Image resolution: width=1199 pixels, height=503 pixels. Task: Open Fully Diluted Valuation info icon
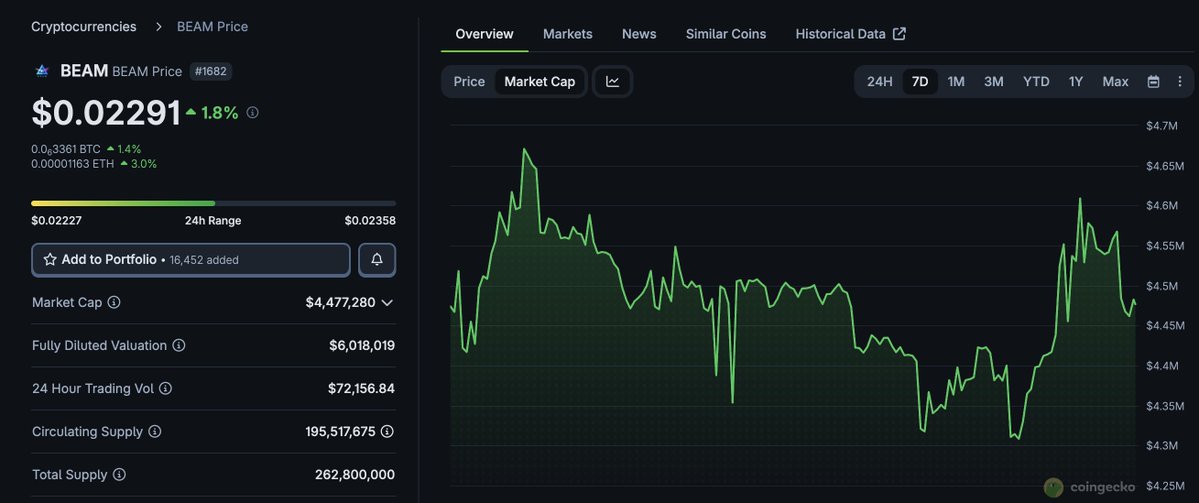tap(179, 346)
